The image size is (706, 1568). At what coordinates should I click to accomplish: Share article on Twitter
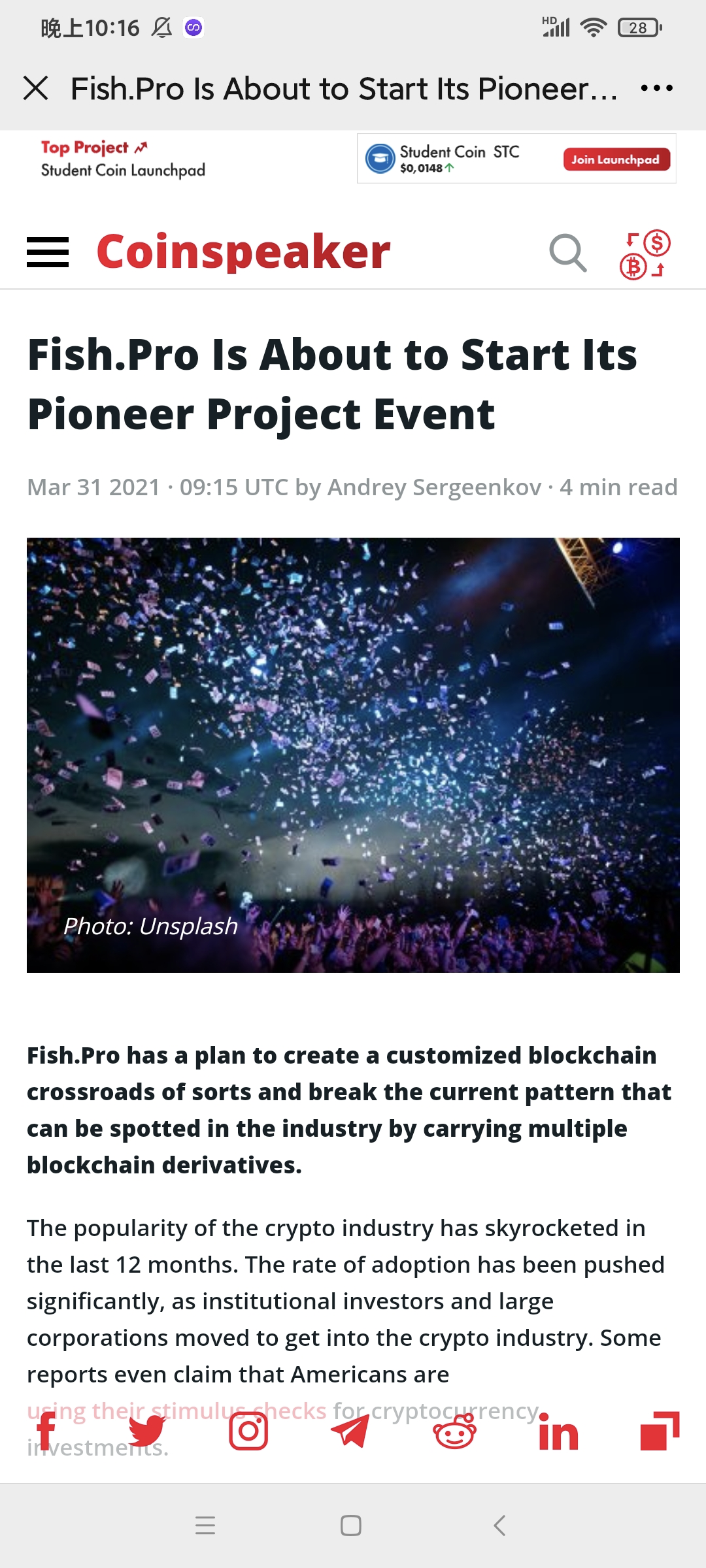click(147, 1431)
